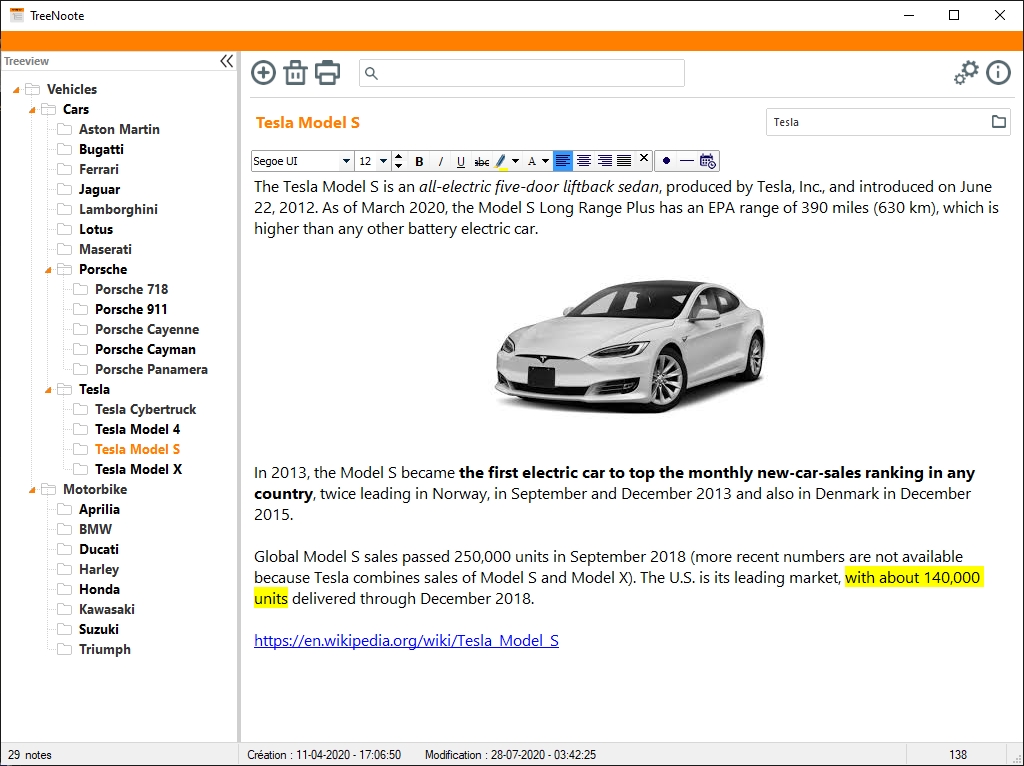This screenshot has height=766, width=1024.
Task: Open Porsche Panamera note
Action: [x=151, y=369]
